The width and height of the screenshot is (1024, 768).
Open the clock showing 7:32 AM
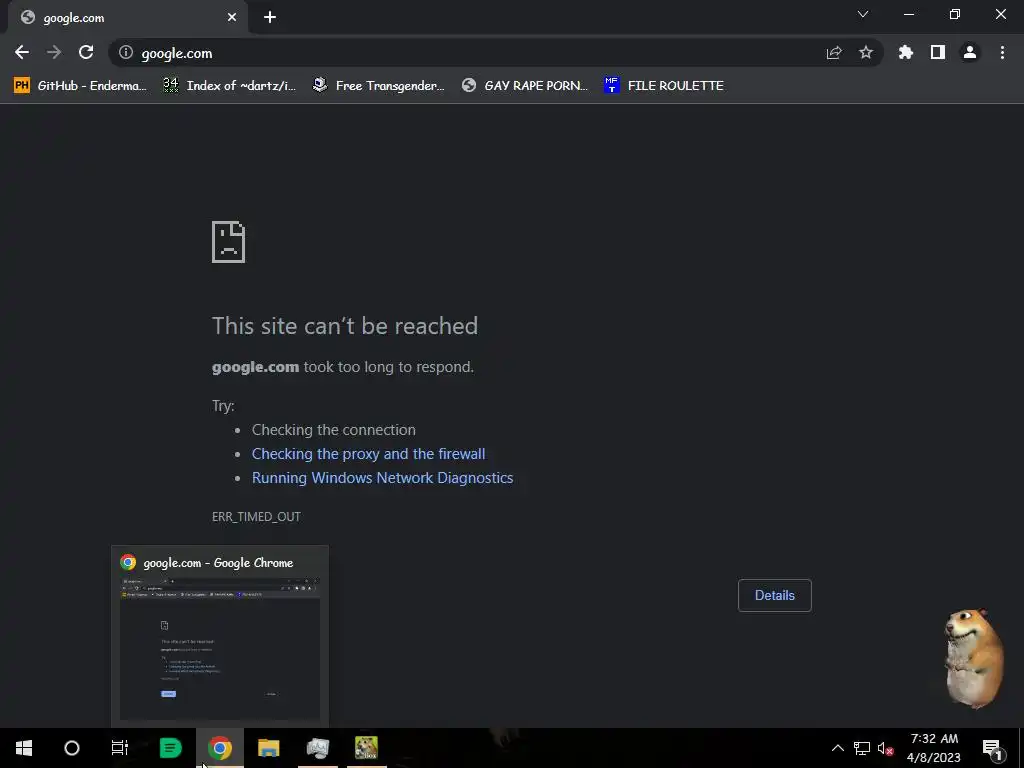[934, 748]
